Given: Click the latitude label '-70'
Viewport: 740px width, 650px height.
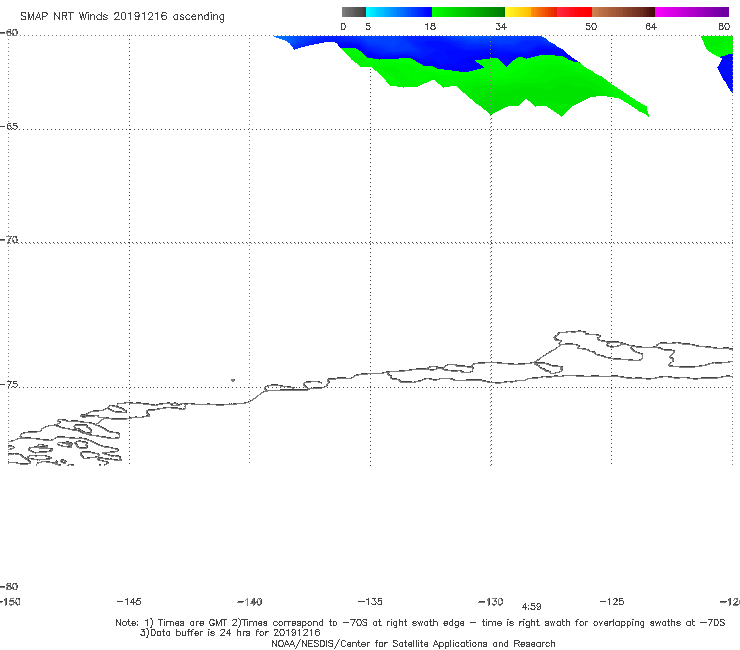Looking at the screenshot, I should click(x=9, y=240).
